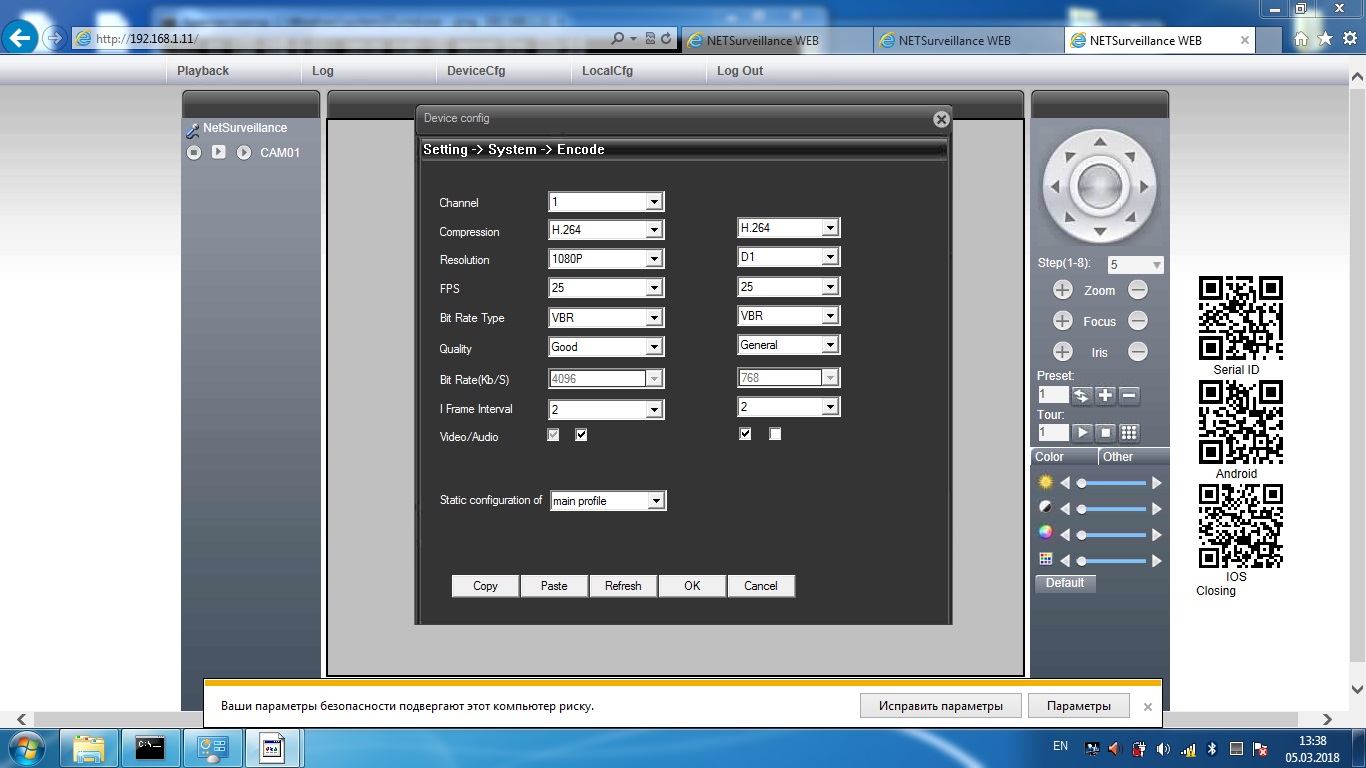The width and height of the screenshot is (1366, 768).
Task: Click the Iris plus icon
Action: (1062, 352)
